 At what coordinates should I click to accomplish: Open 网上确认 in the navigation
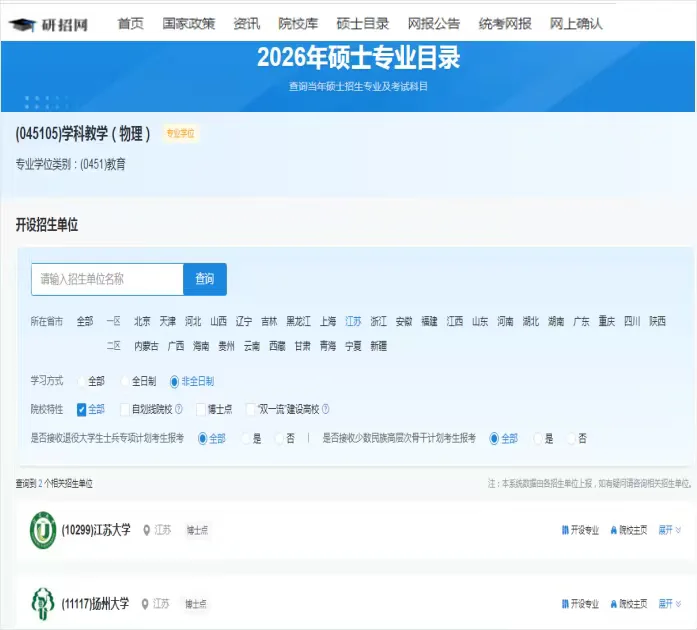576,23
